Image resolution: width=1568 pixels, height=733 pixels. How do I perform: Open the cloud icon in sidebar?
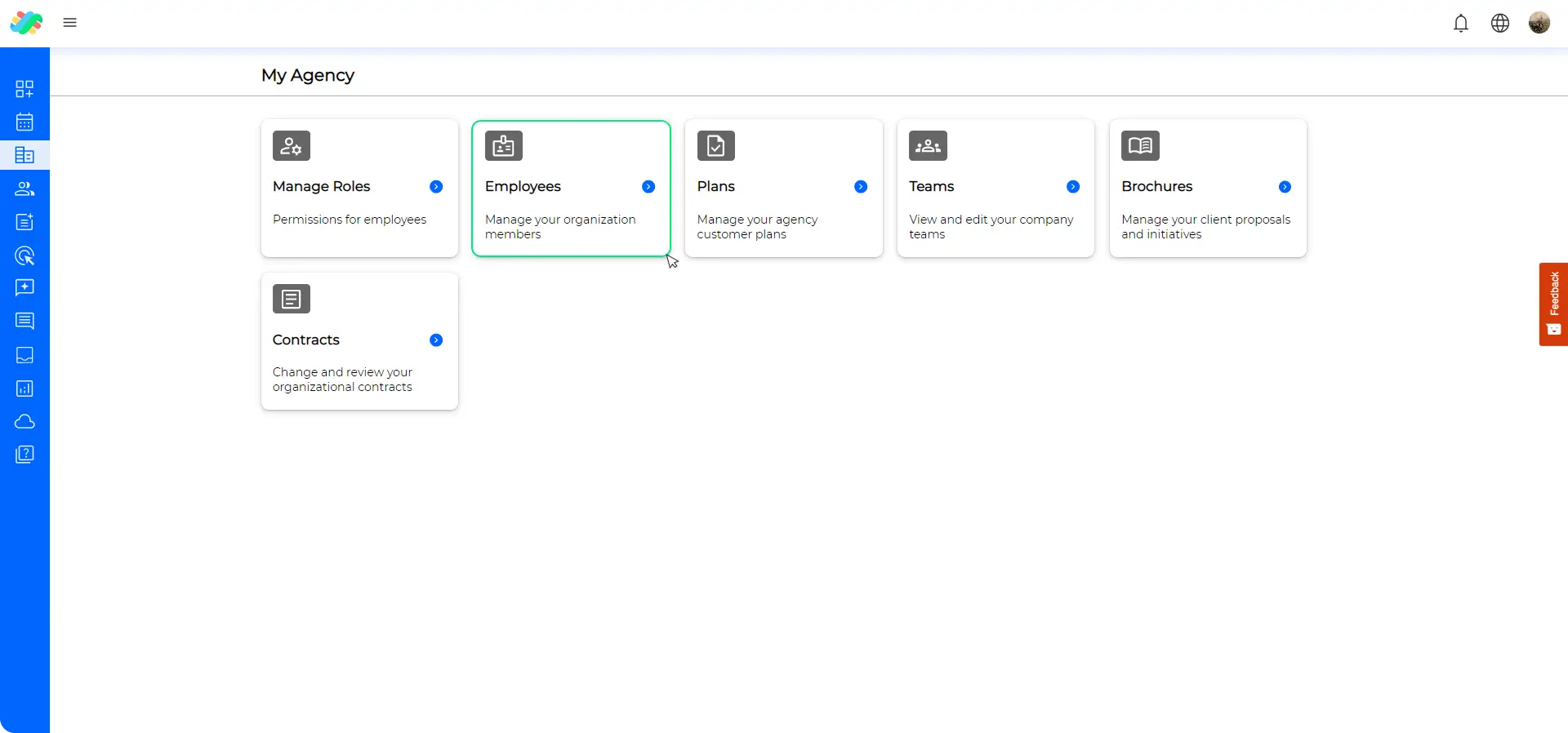(24, 421)
